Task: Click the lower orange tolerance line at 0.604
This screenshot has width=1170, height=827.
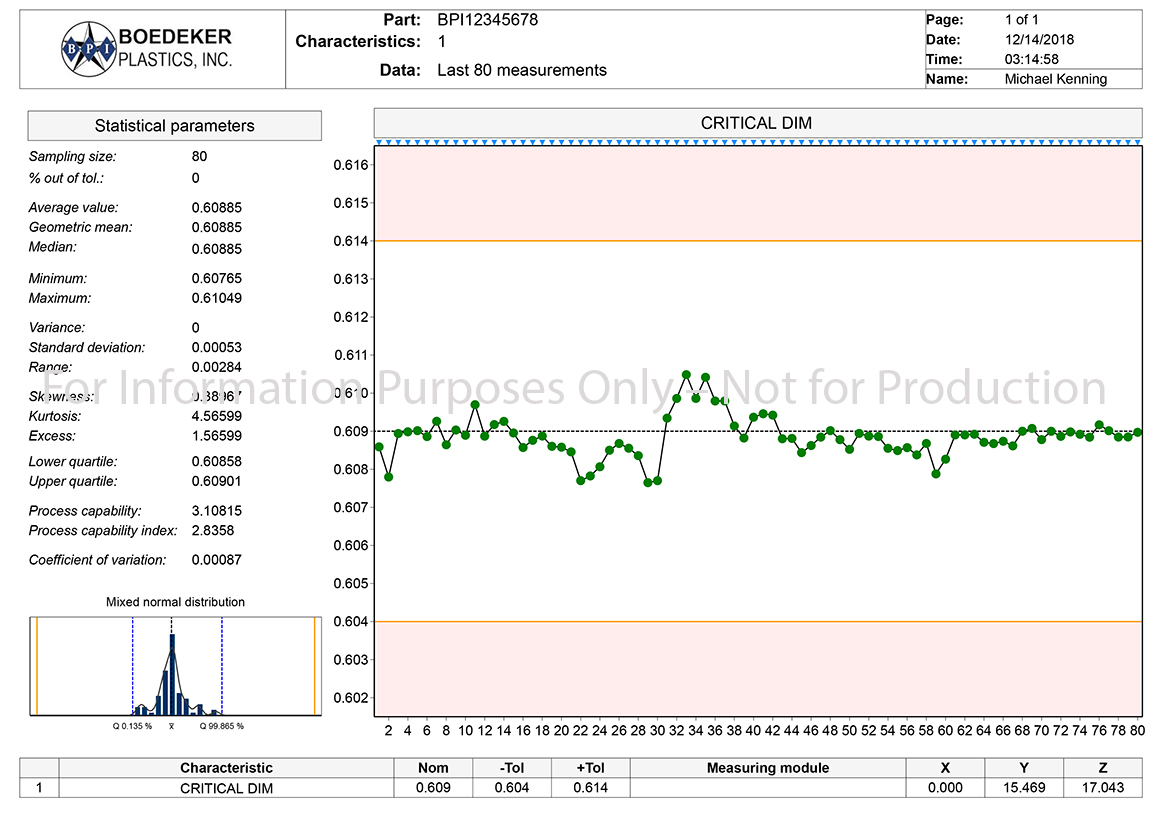Action: pyautogui.click(x=757, y=622)
